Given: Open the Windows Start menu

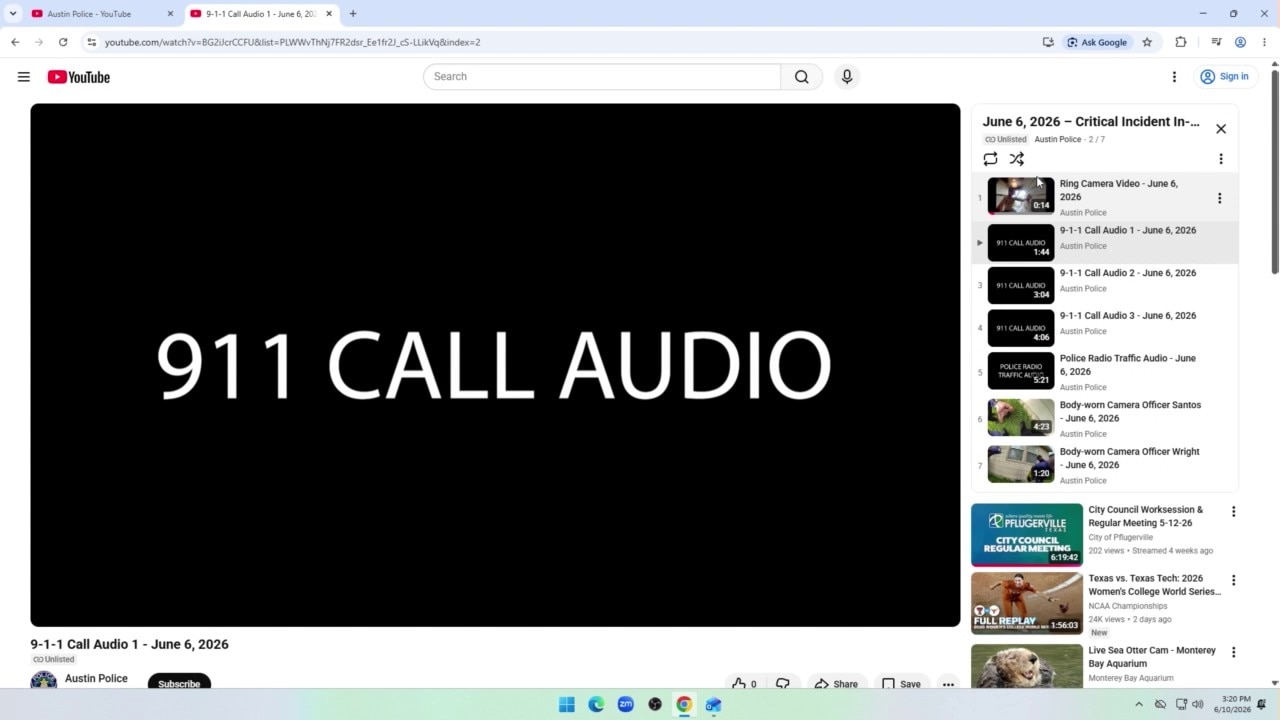Looking at the screenshot, I should 567,704.
